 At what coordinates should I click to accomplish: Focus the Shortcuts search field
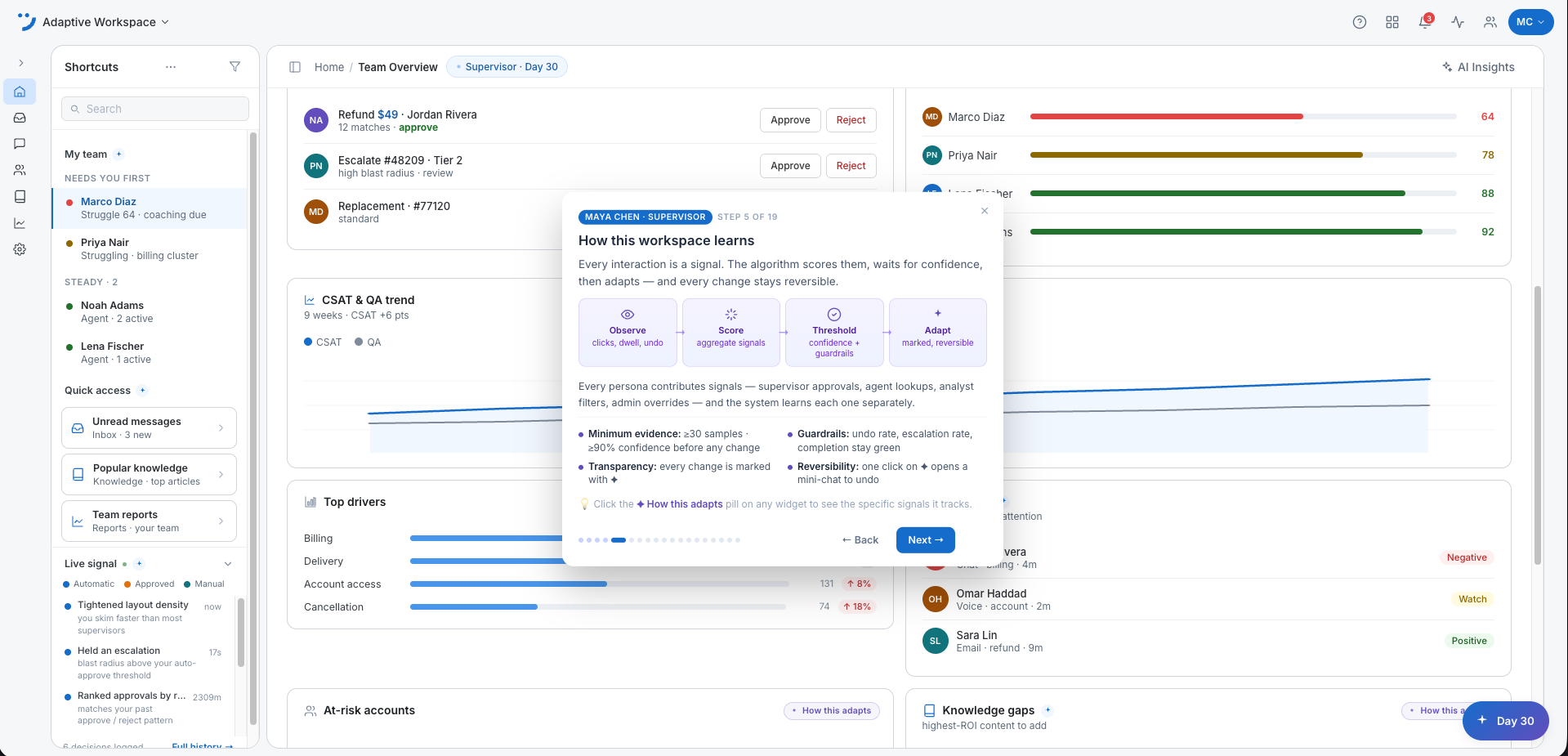click(155, 109)
